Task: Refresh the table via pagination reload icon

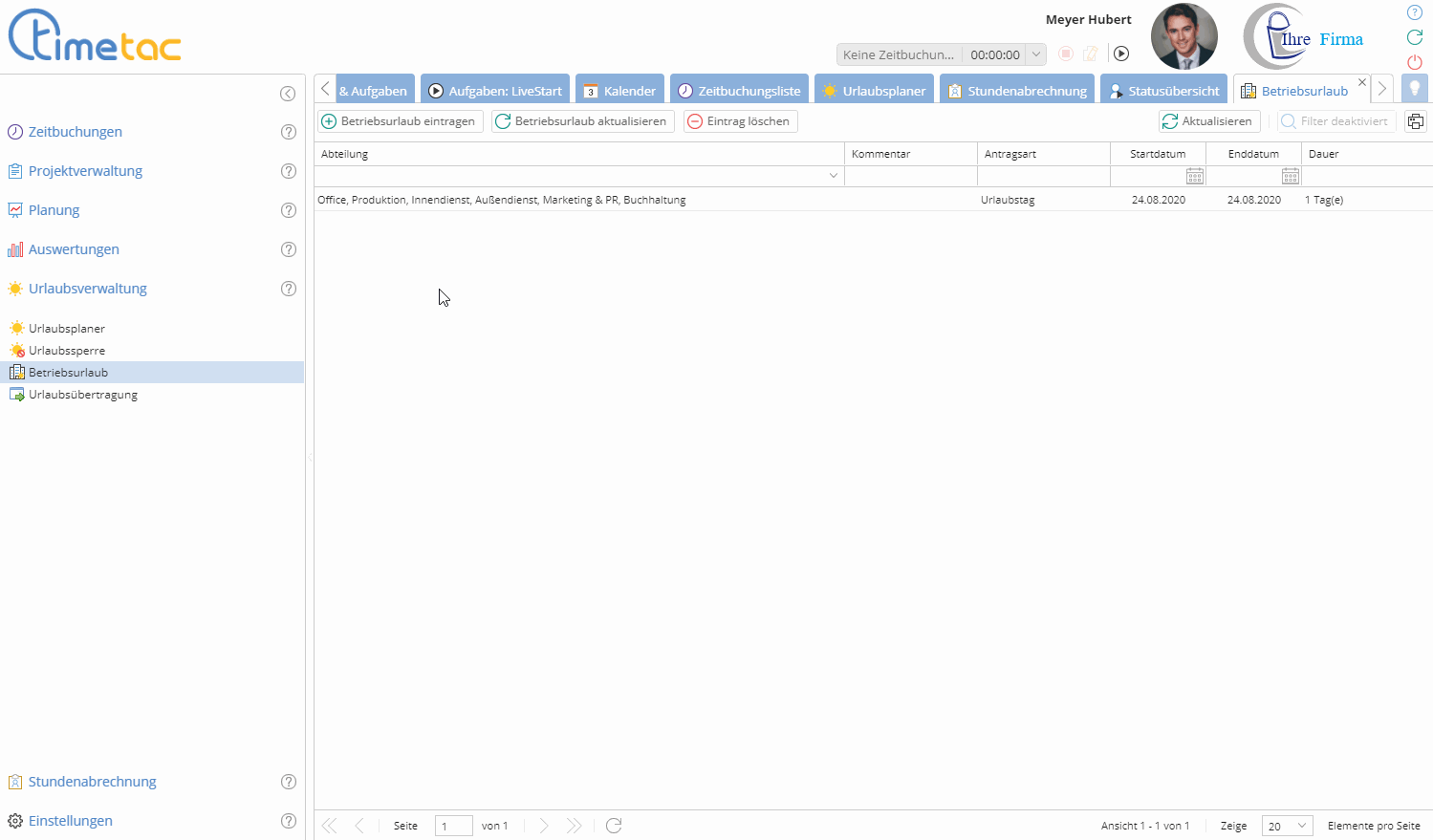Action: [614, 826]
